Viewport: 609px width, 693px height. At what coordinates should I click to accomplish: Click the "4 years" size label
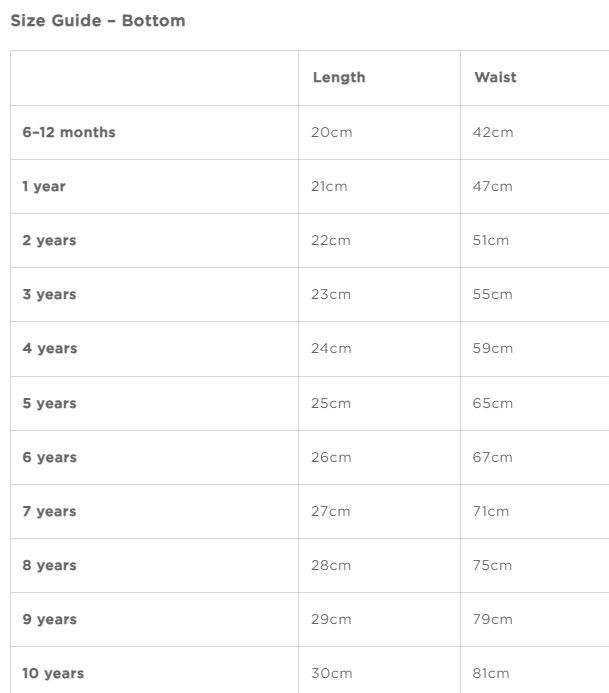click(49, 348)
